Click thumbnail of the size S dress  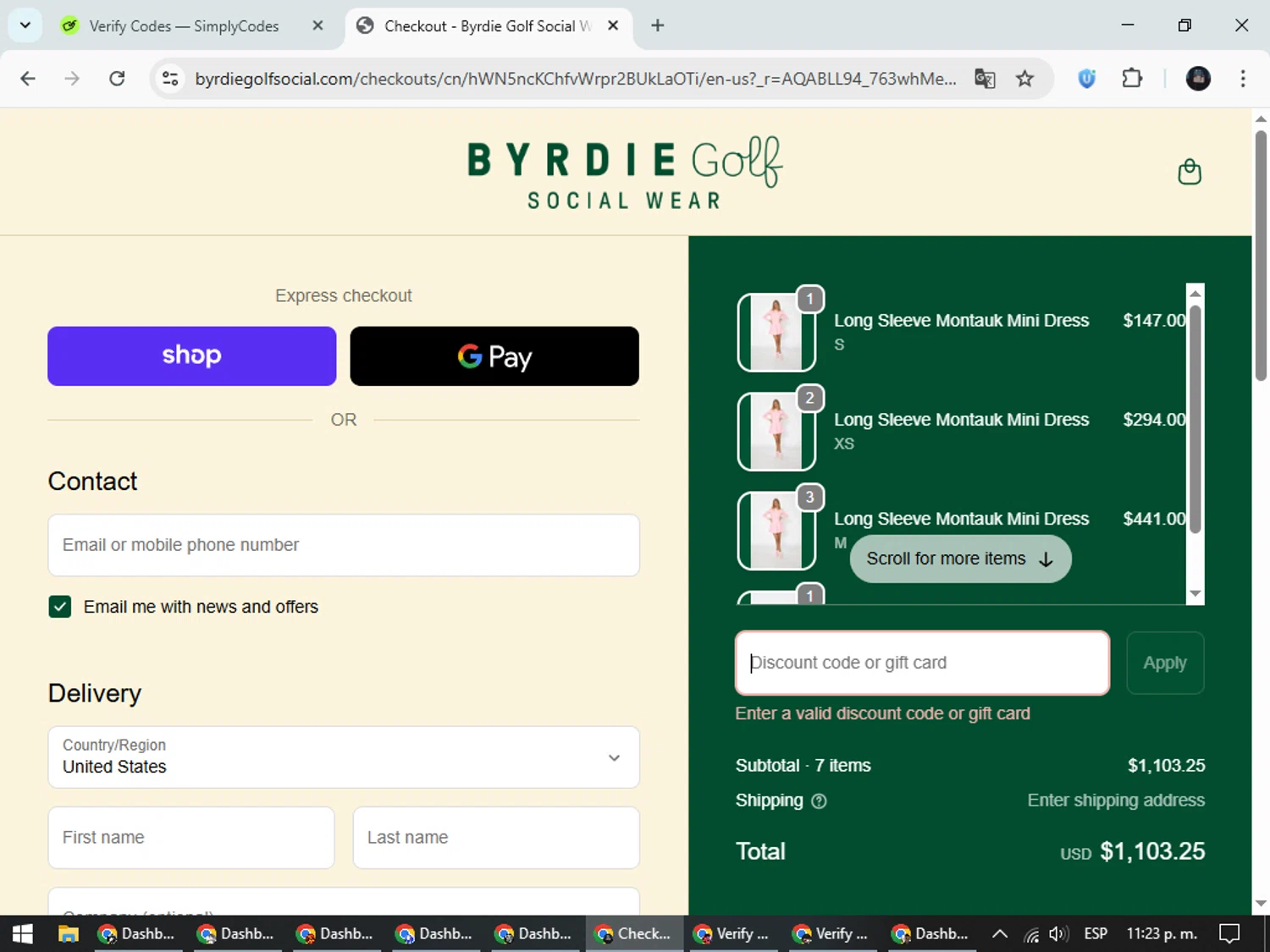(776, 332)
